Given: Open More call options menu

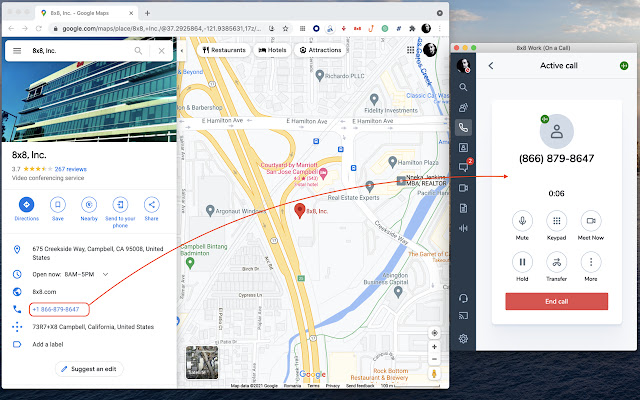Looking at the screenshot, I should point(590,262).
